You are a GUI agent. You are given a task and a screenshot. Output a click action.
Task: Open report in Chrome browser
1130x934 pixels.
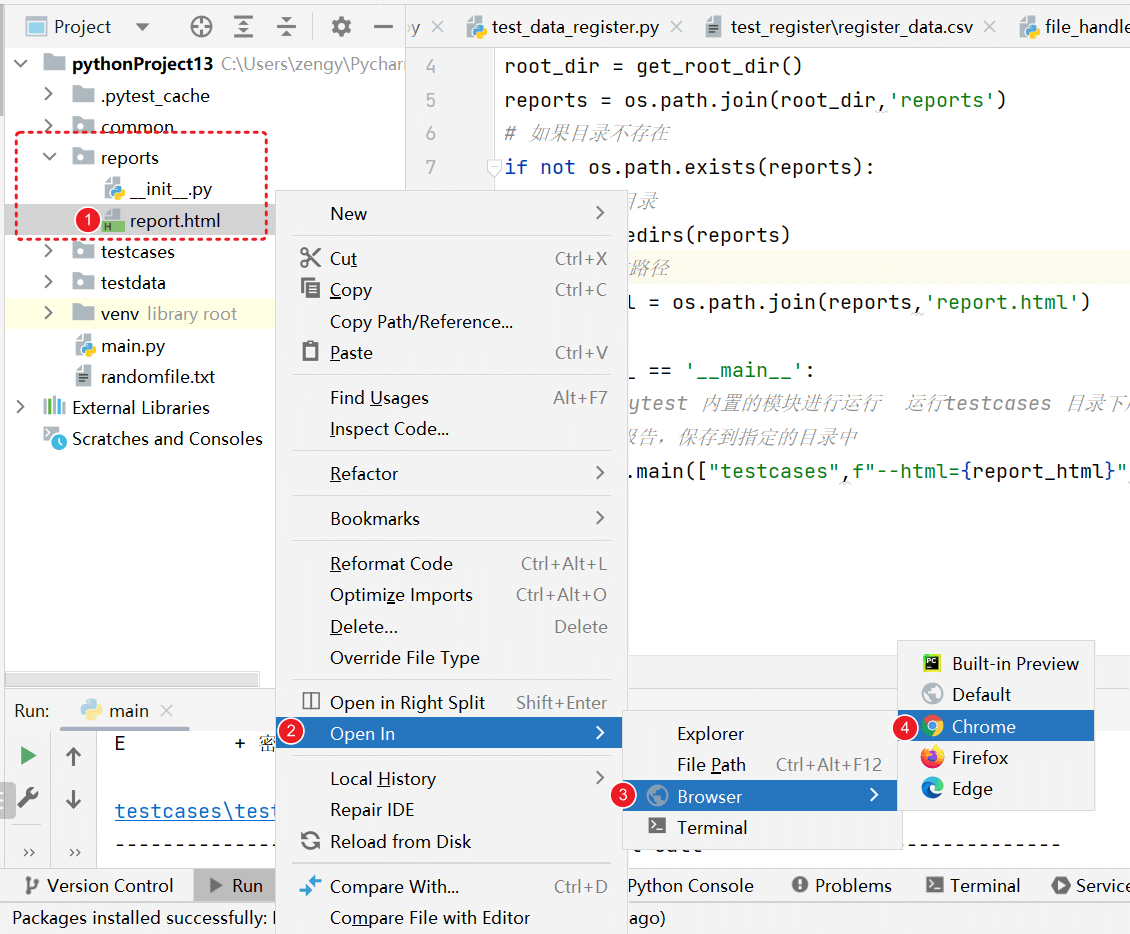click(x=996, y=726)
